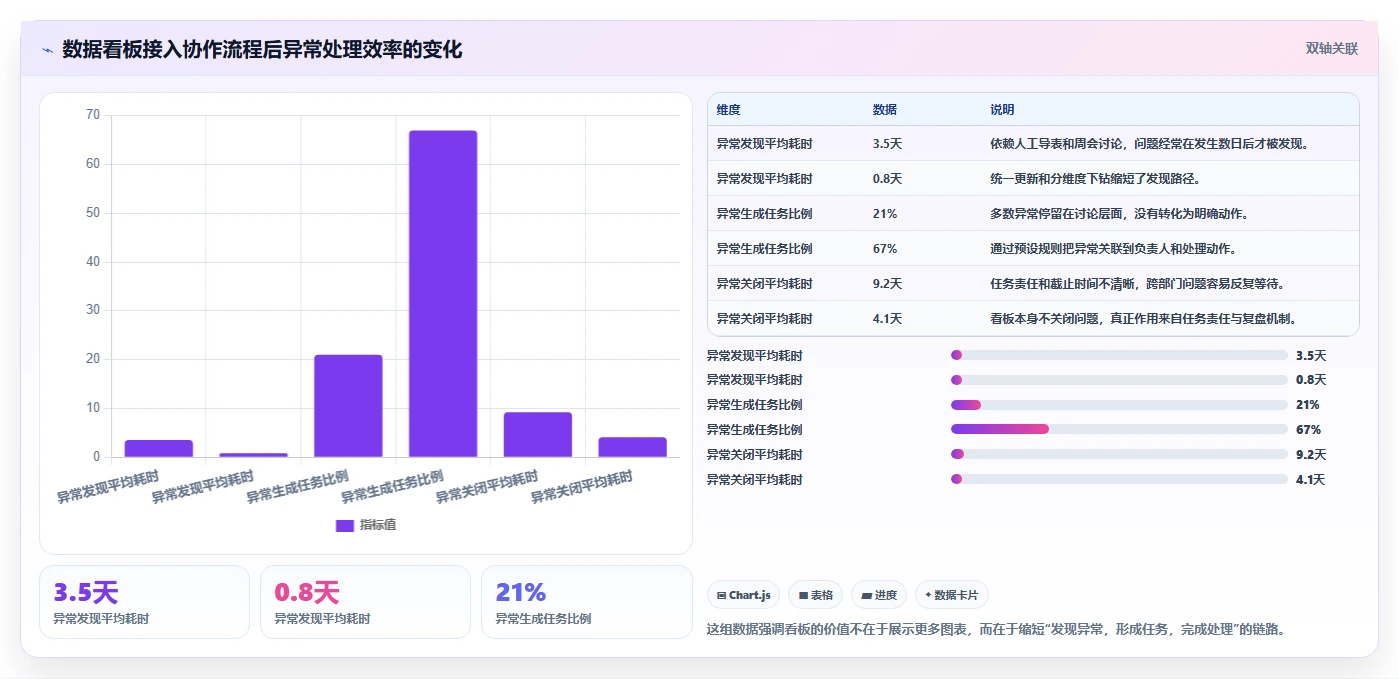This screenshot has height=679, width=1399.
Task: Select the 数据卡片 tag chip
Action: 952,595
